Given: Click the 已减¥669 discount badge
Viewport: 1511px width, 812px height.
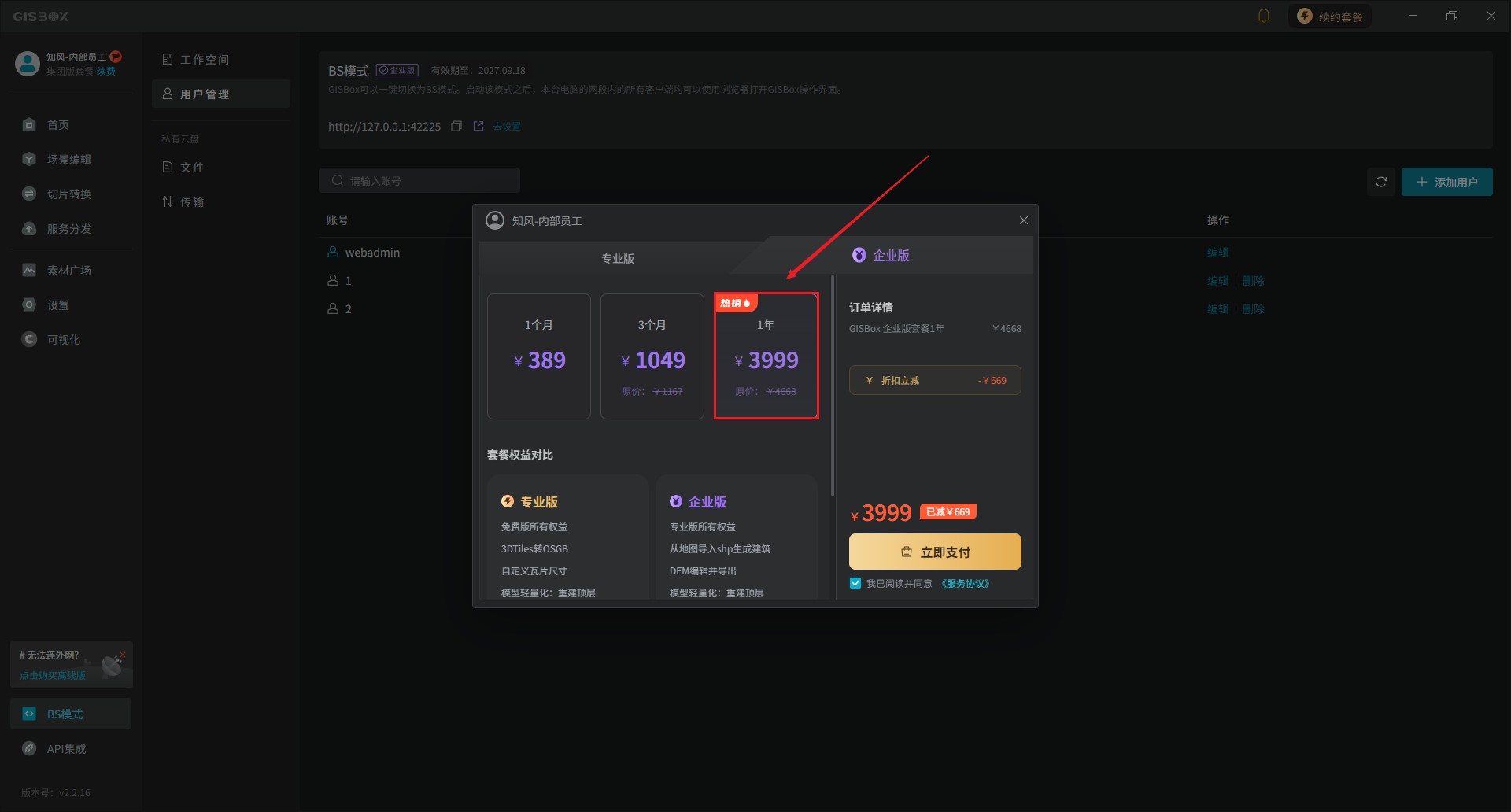Looking at the screenshot, I should click(948, 512).
